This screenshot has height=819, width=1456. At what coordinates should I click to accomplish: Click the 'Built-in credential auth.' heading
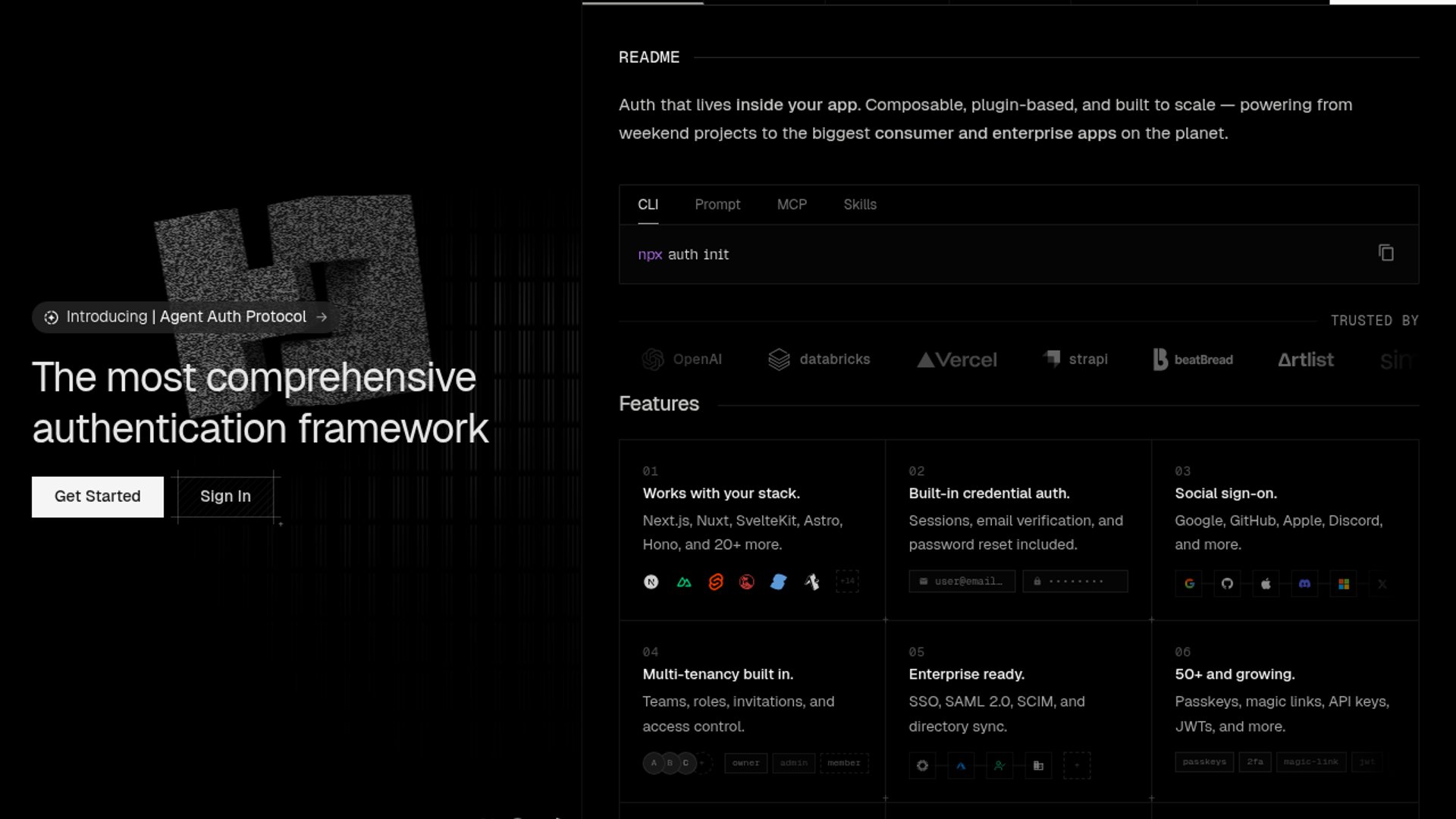989,494
